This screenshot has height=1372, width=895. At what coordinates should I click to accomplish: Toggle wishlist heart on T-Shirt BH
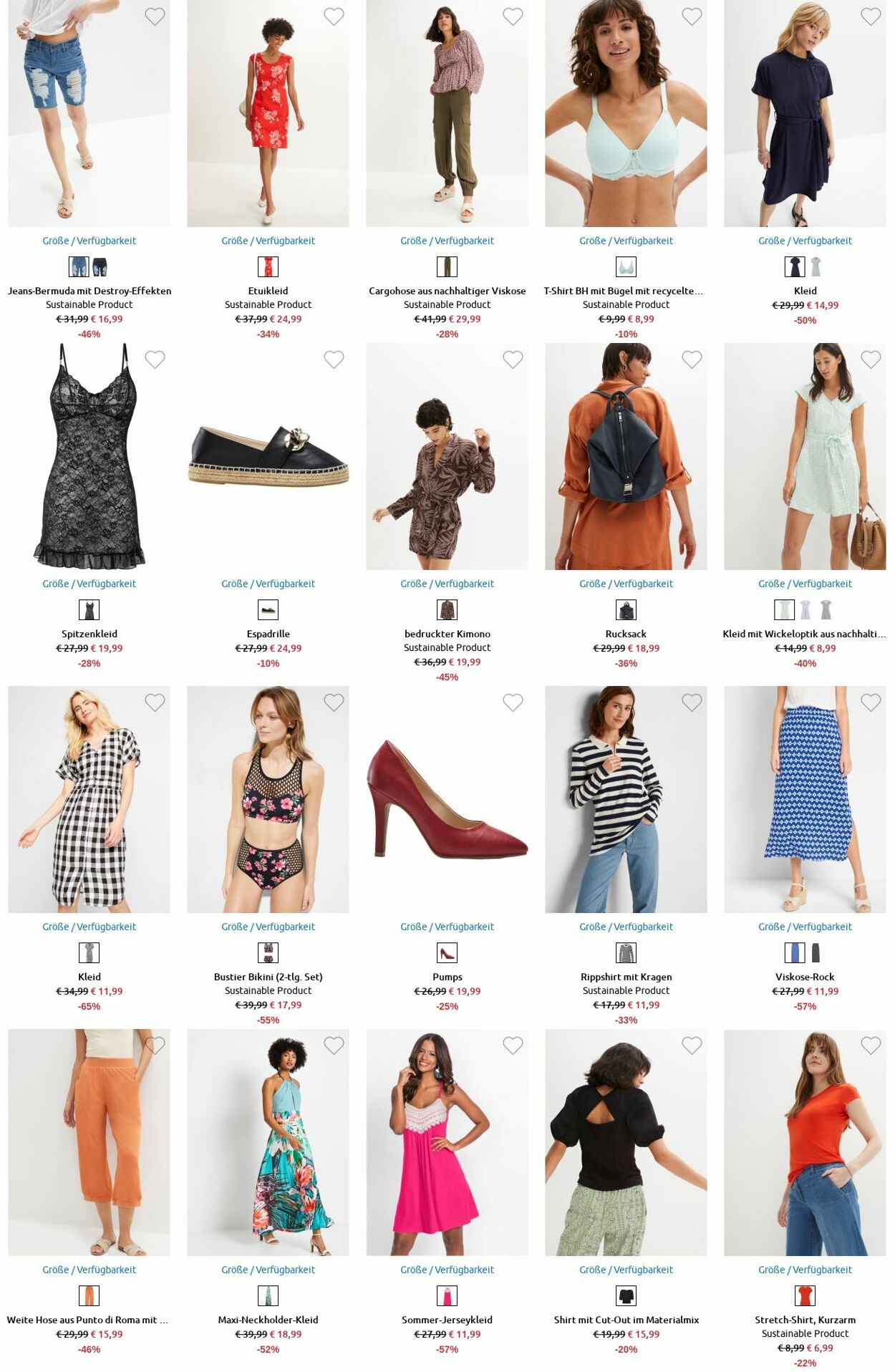692,16
